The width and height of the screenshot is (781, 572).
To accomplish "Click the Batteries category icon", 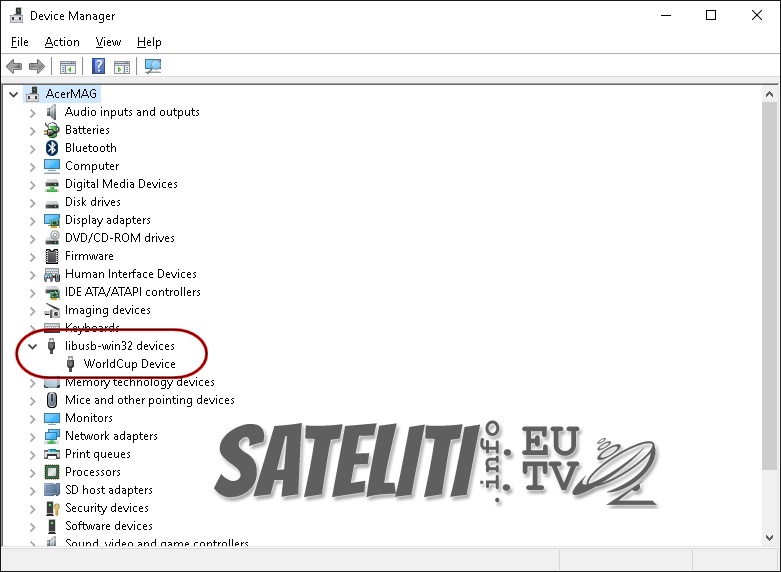I will point(52,130).
